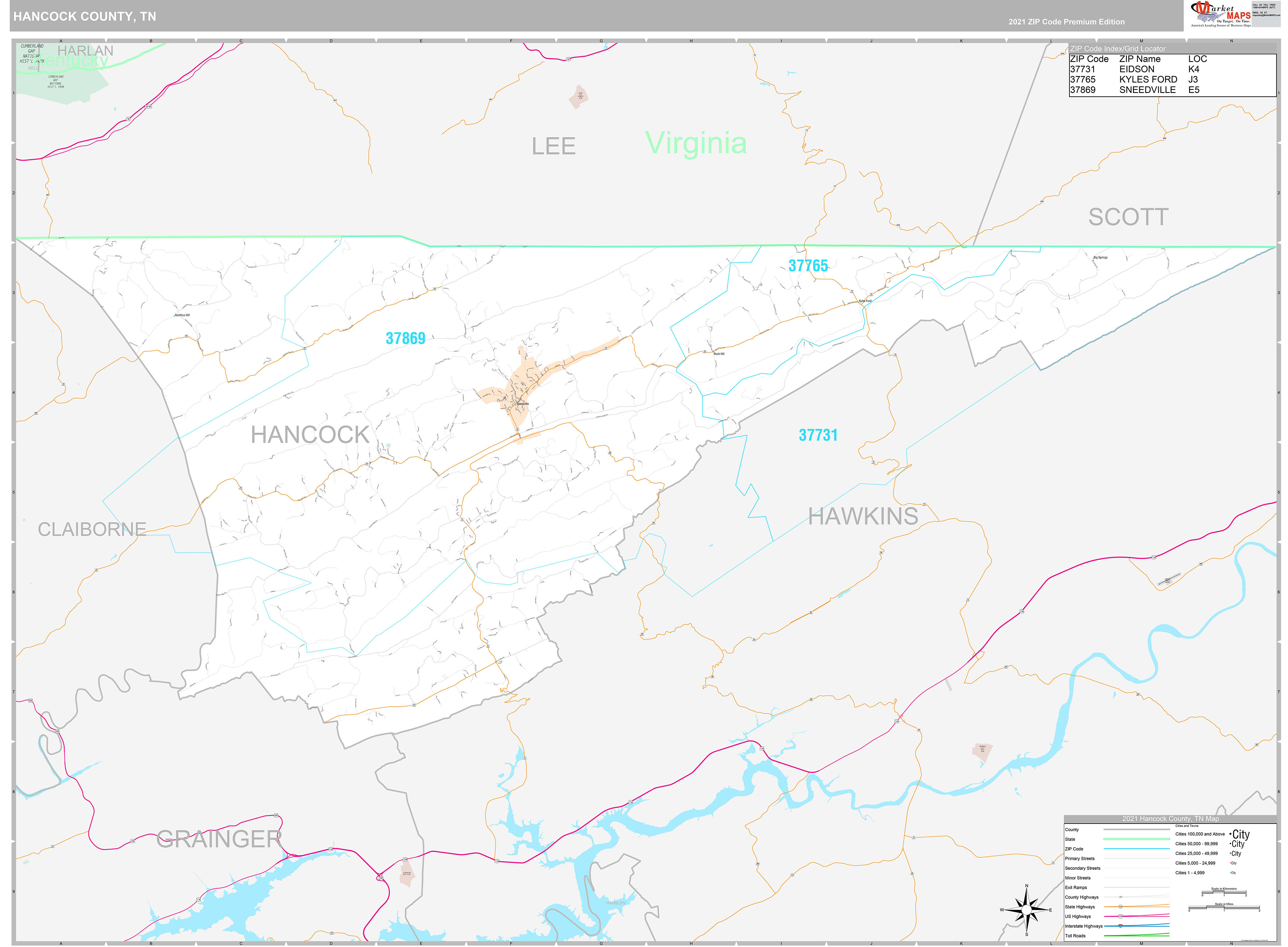Click the 'Toll Roads' legend entry
Image resolution: width=1288 pixels, height=947 pixels.
point(1075,936)
